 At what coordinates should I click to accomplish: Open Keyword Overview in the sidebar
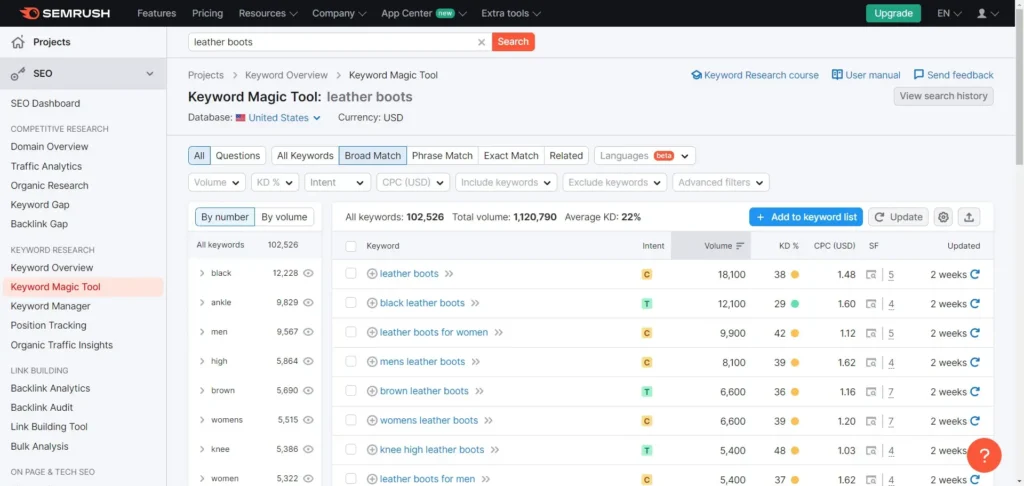coord(52,267)
